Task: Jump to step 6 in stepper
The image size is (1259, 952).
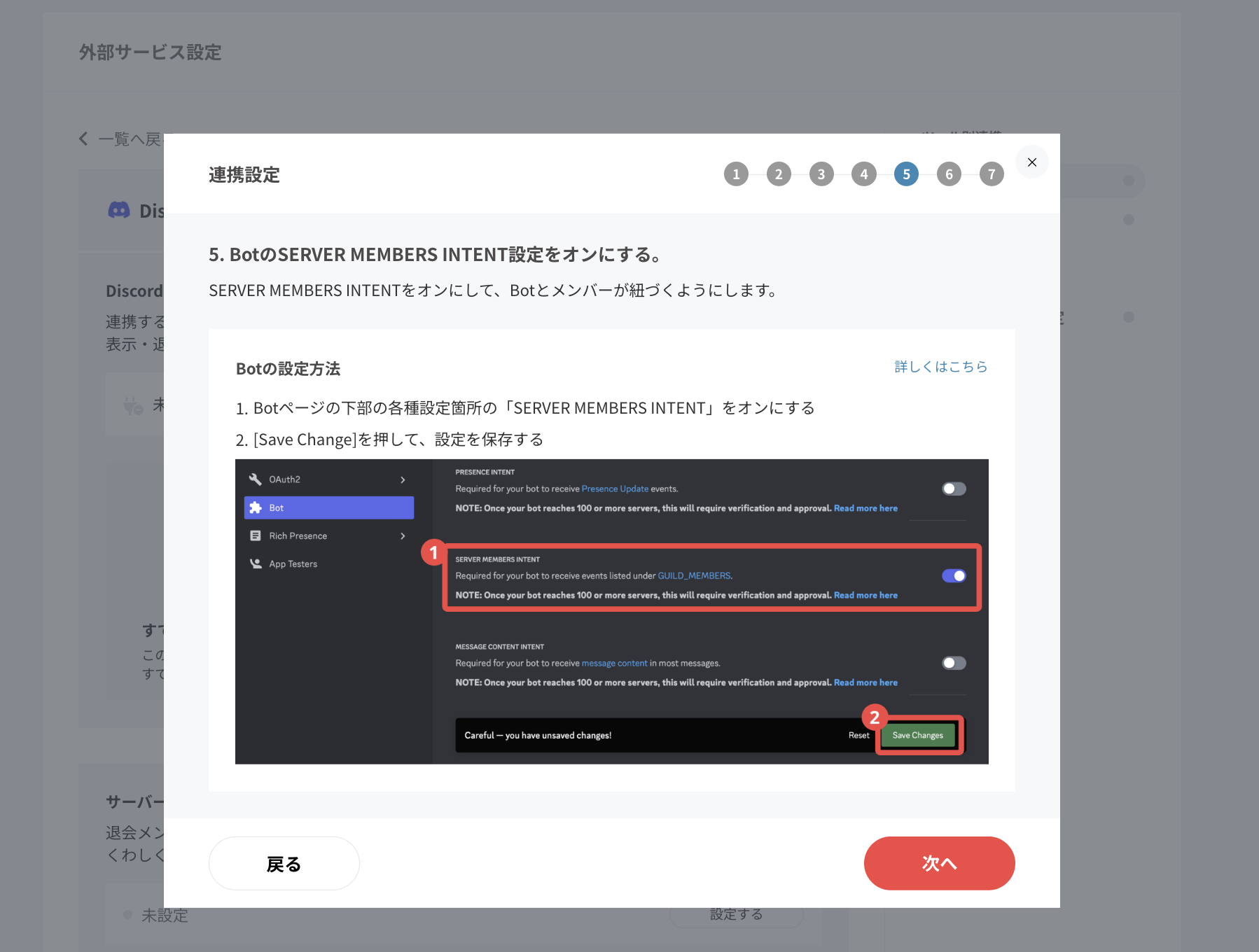Action: pos(949,174)
